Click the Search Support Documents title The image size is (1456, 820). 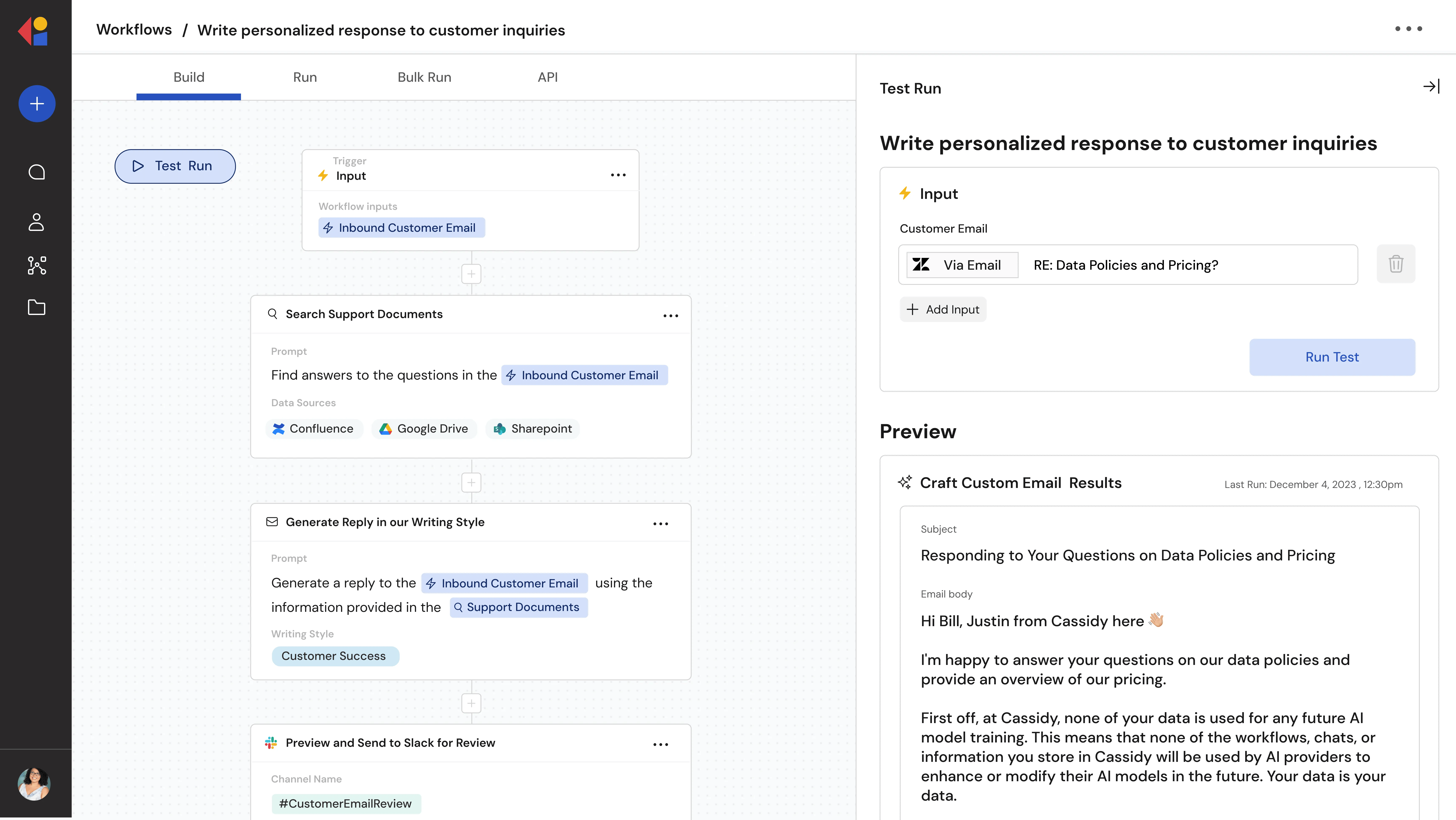click(364, 314)
